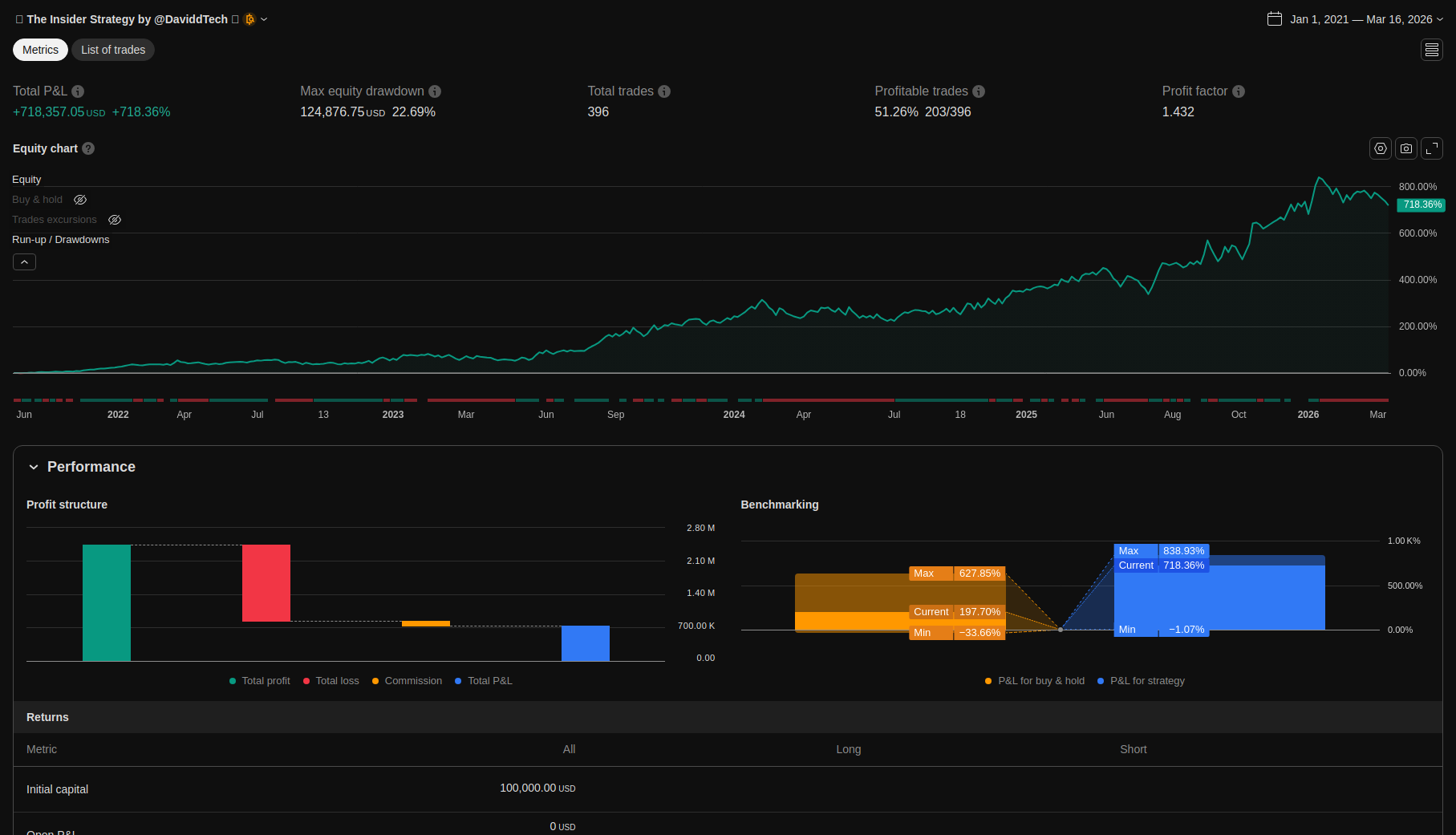Maximize the equity chart with fullscreen icon
Image resolution: width=1456 pixels, height=835 pixels.
(x=1431, y=148)
